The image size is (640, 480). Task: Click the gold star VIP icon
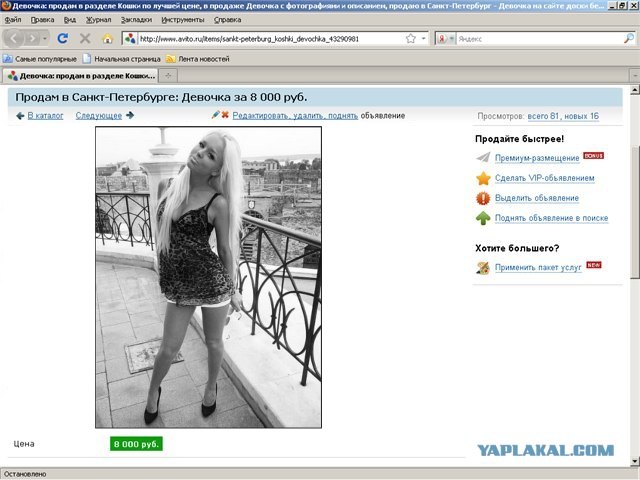pos(483,178)
